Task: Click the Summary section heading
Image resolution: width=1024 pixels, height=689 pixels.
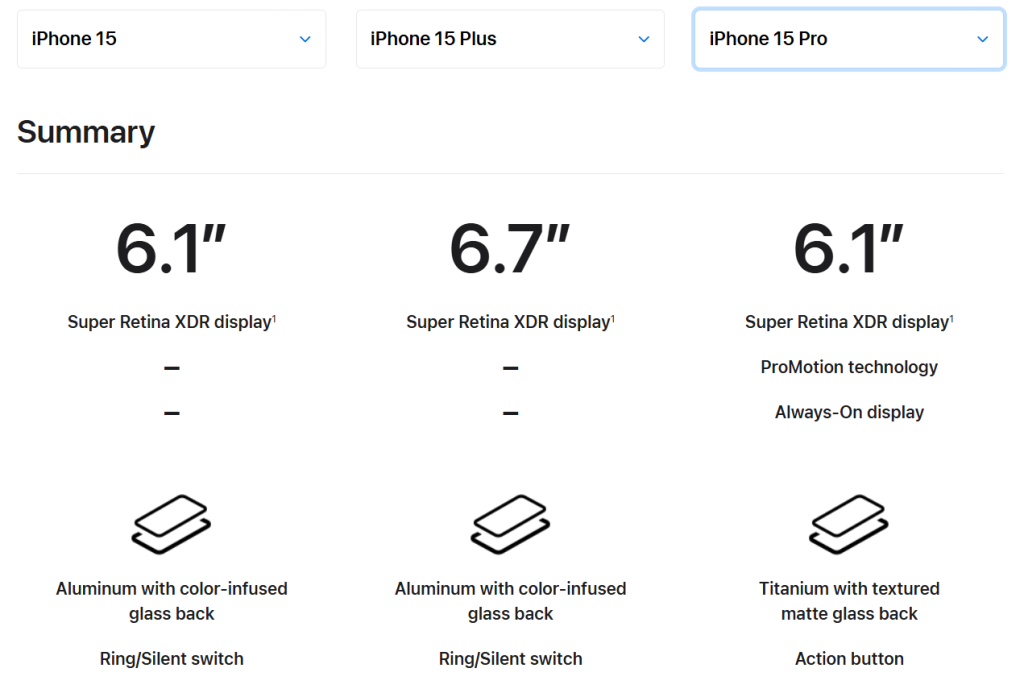Action: click(85, 131)
